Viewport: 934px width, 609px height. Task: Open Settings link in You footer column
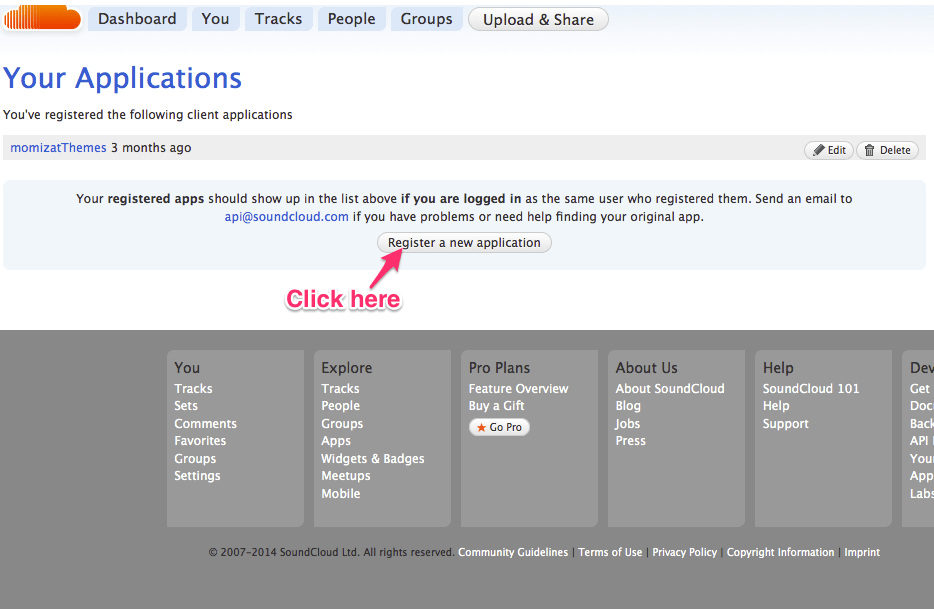197,476
